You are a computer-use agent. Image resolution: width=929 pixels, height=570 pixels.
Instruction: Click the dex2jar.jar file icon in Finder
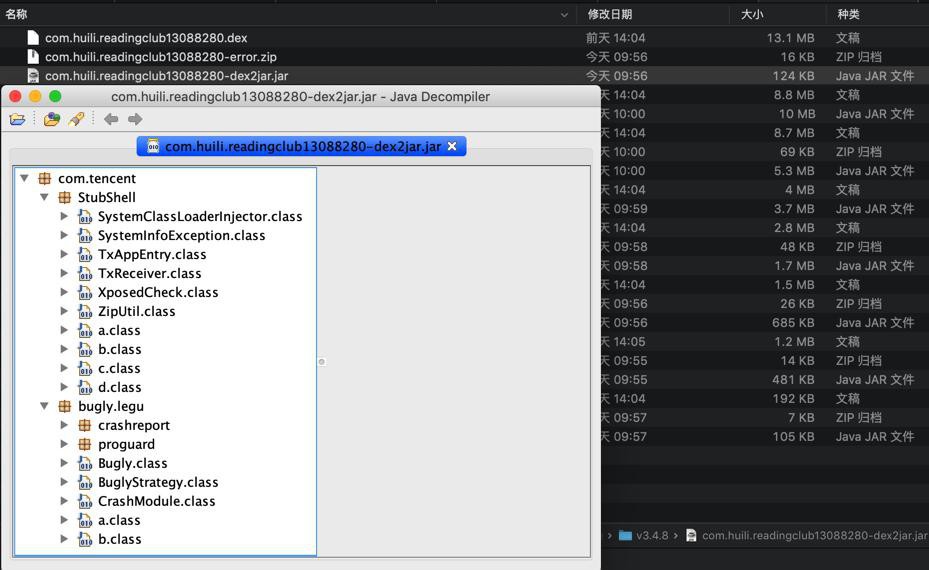click(33, 76)
